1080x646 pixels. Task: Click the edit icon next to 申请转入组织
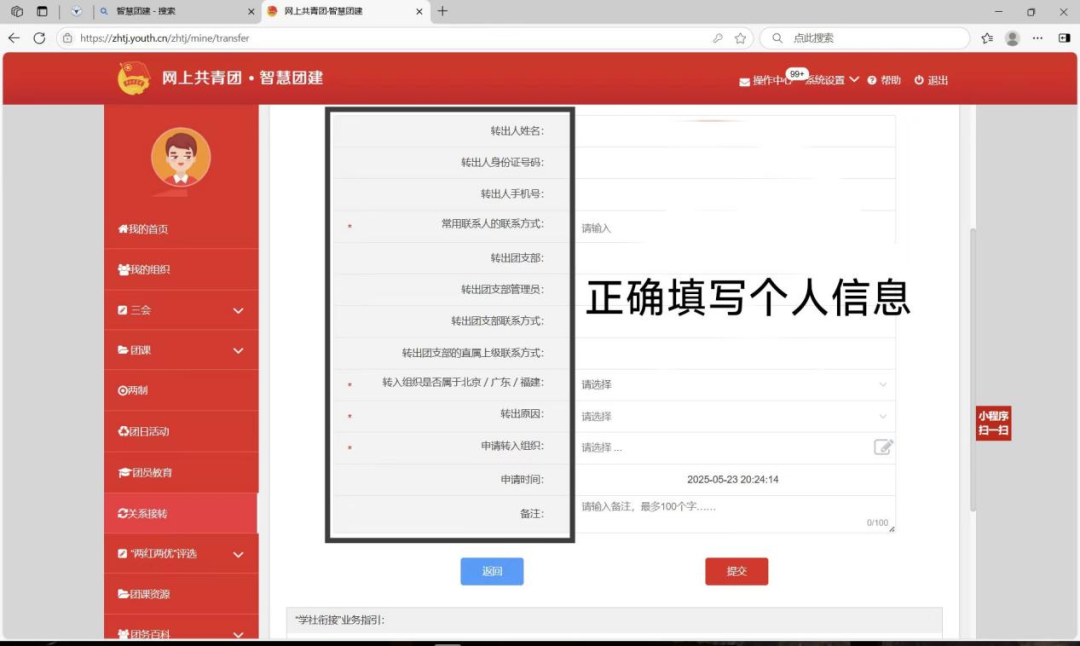pyautogui.click(x=883, y=446)
